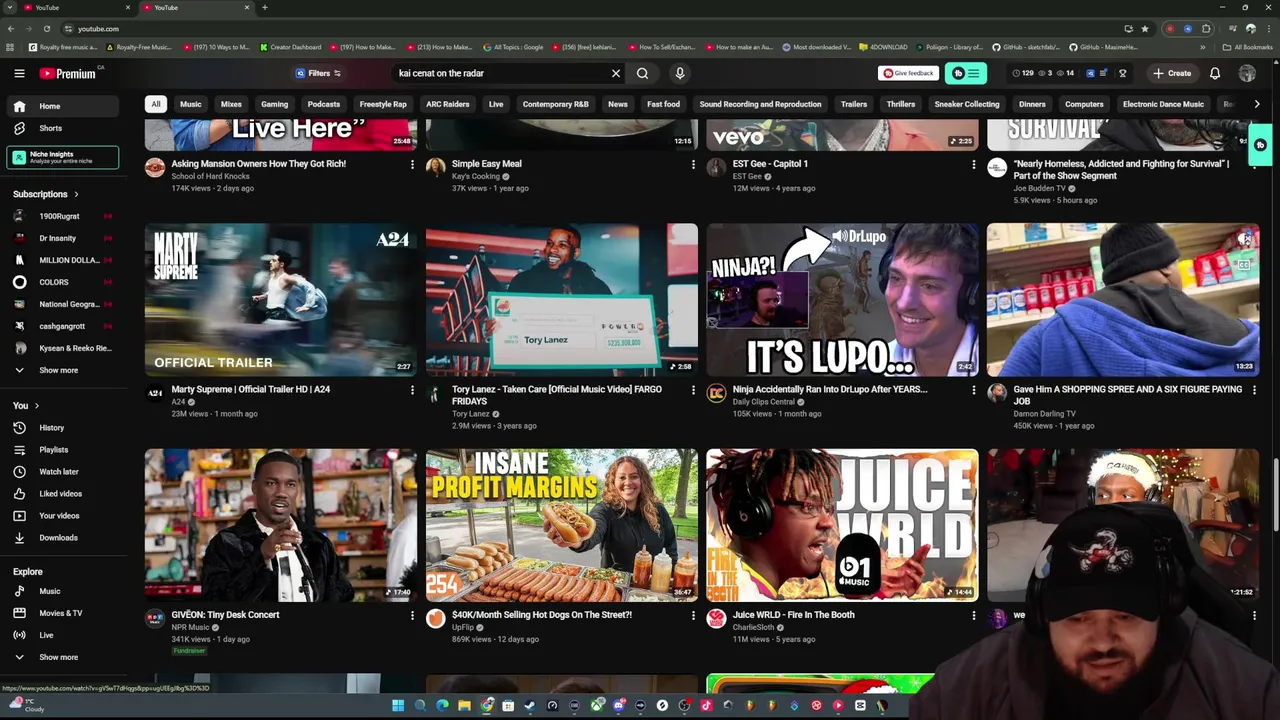Viewport: 1280px width, 720px height.
Task: Open the COLORS subscription channel
Action: [64, 282]
